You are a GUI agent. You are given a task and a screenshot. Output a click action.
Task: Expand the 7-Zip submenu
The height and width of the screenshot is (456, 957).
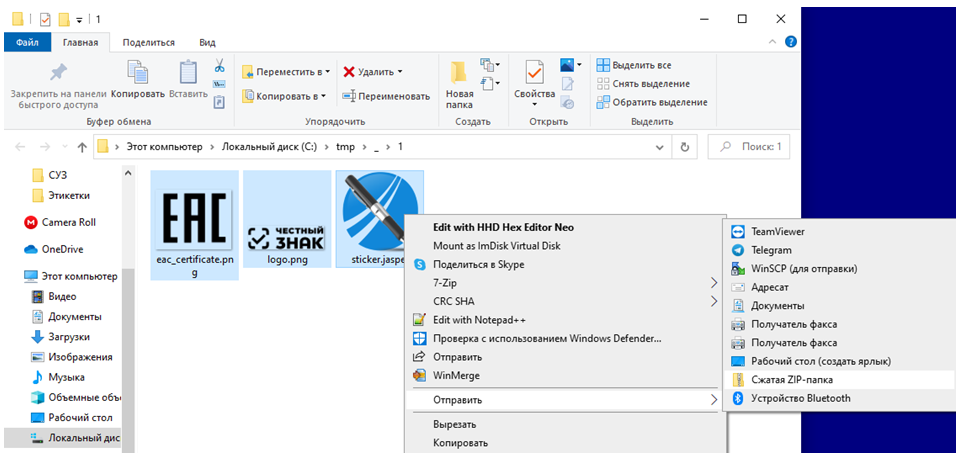714,283
